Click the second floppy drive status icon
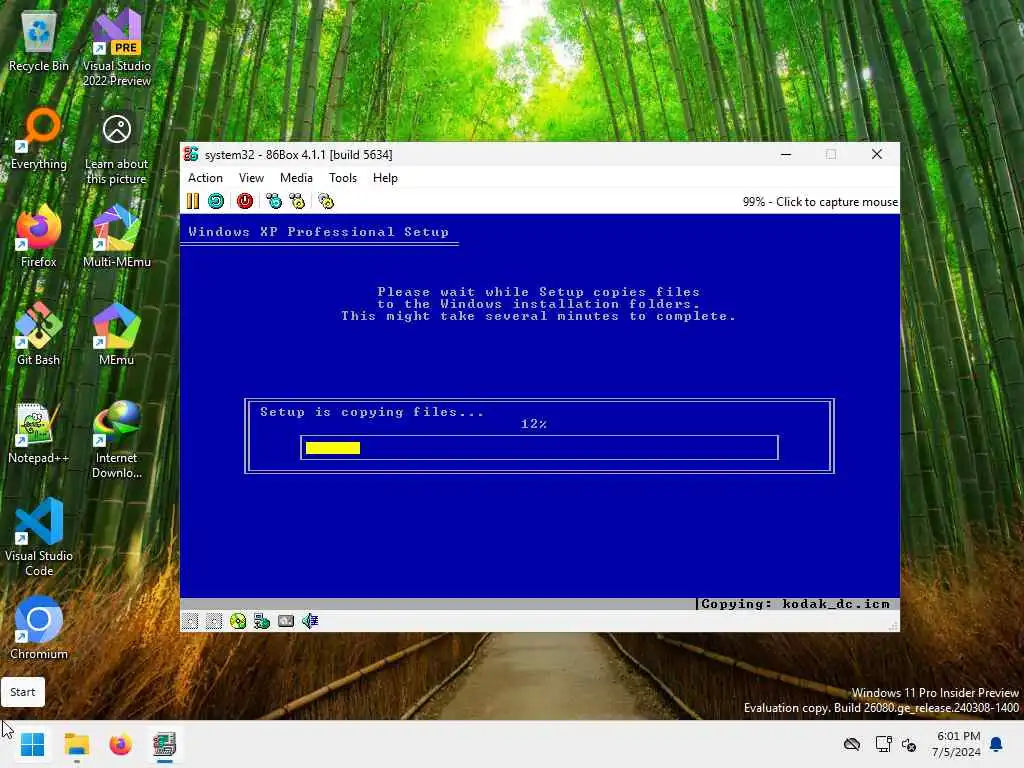Screen dimensions: 1024x768 click(214, 621)
